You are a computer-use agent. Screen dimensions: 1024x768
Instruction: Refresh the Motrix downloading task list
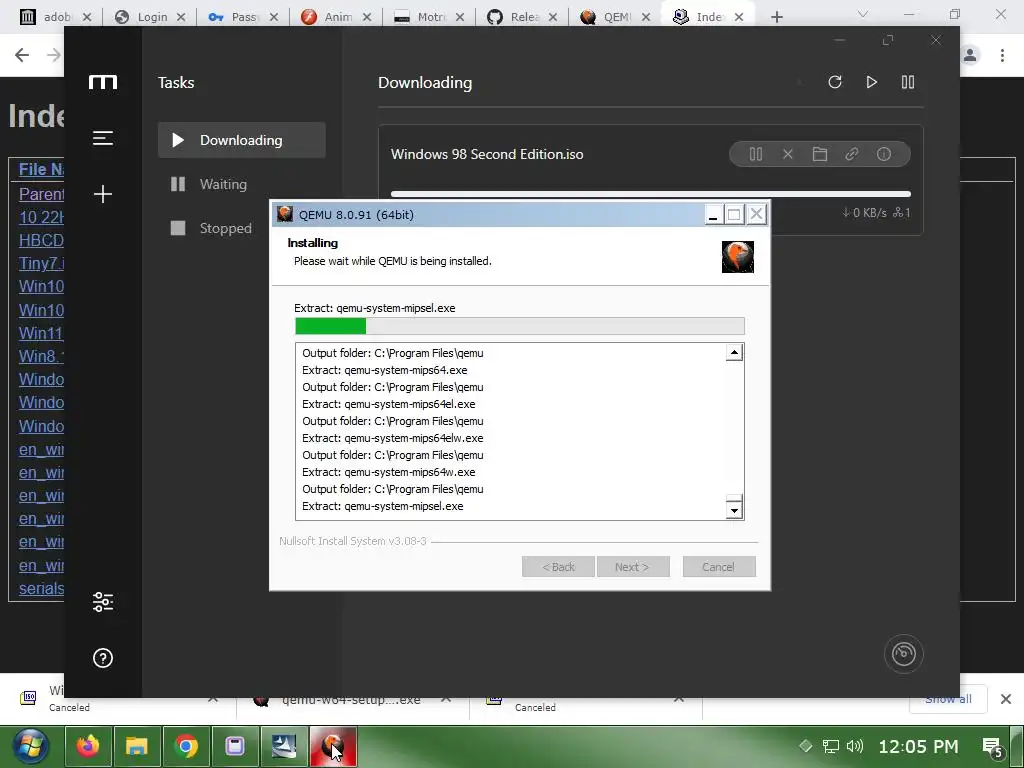click(835, 82)
